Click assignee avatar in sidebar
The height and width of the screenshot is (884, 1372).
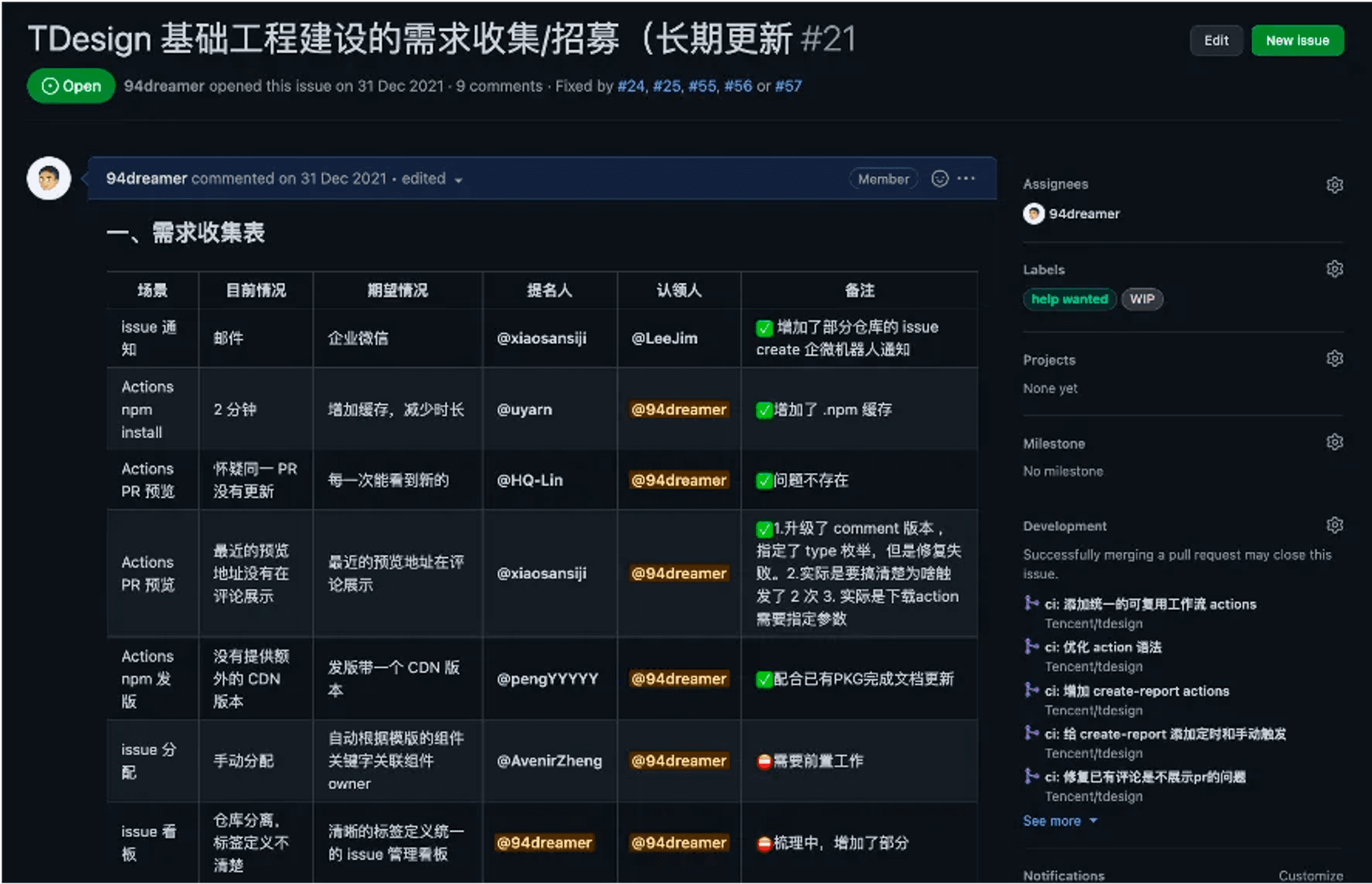pos(1034,213)
